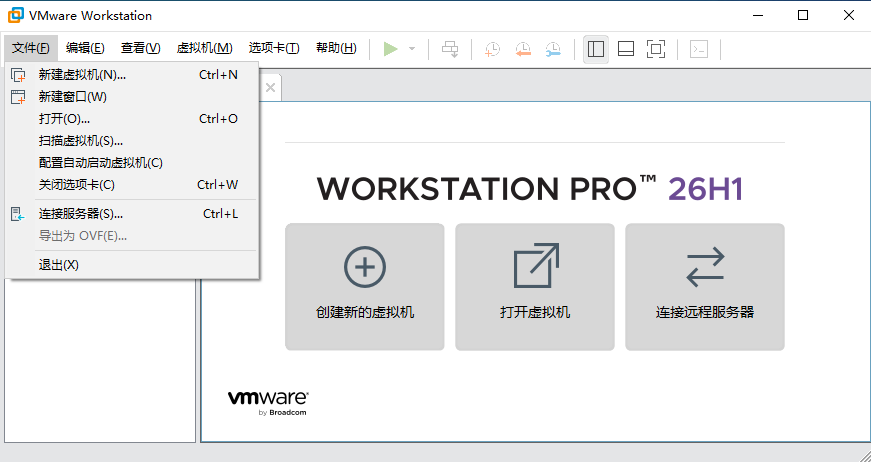Screen dimensions: 871x462
Task: Click the VMware Workstation title bar app icon
Action: (x=16, y=16)
